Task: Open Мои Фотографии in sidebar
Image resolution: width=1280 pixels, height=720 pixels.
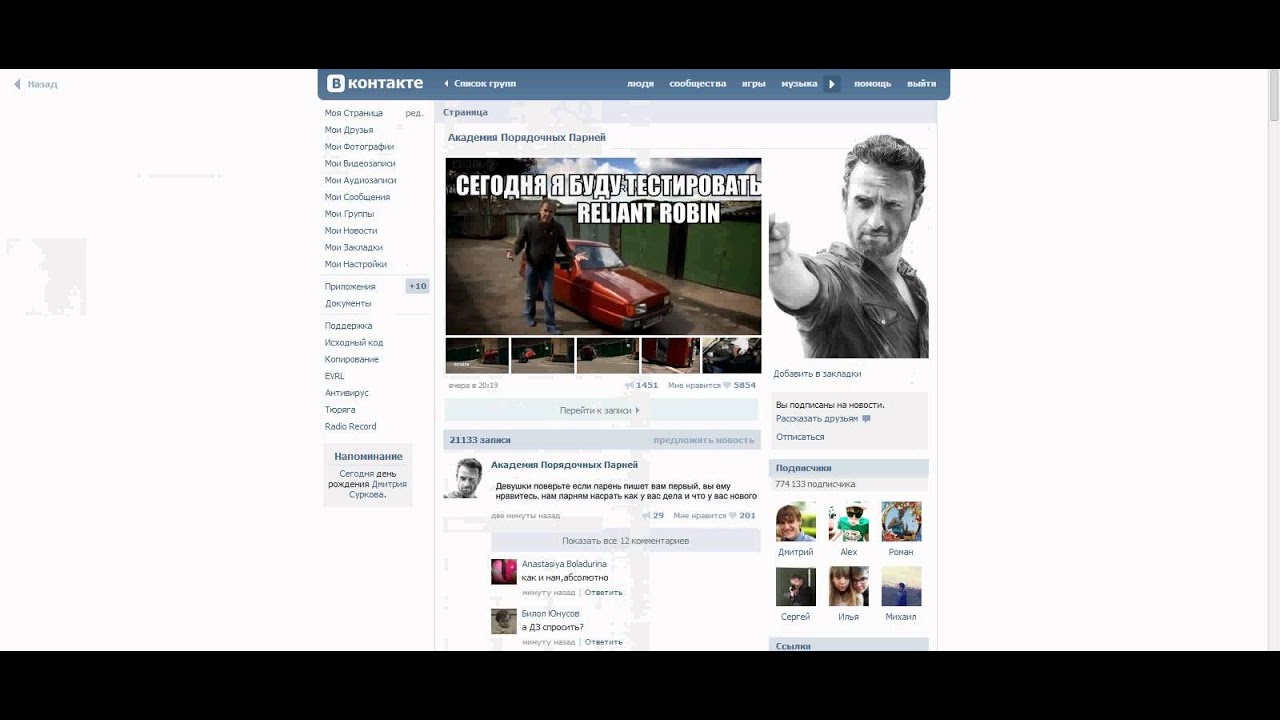Action: 359,147
